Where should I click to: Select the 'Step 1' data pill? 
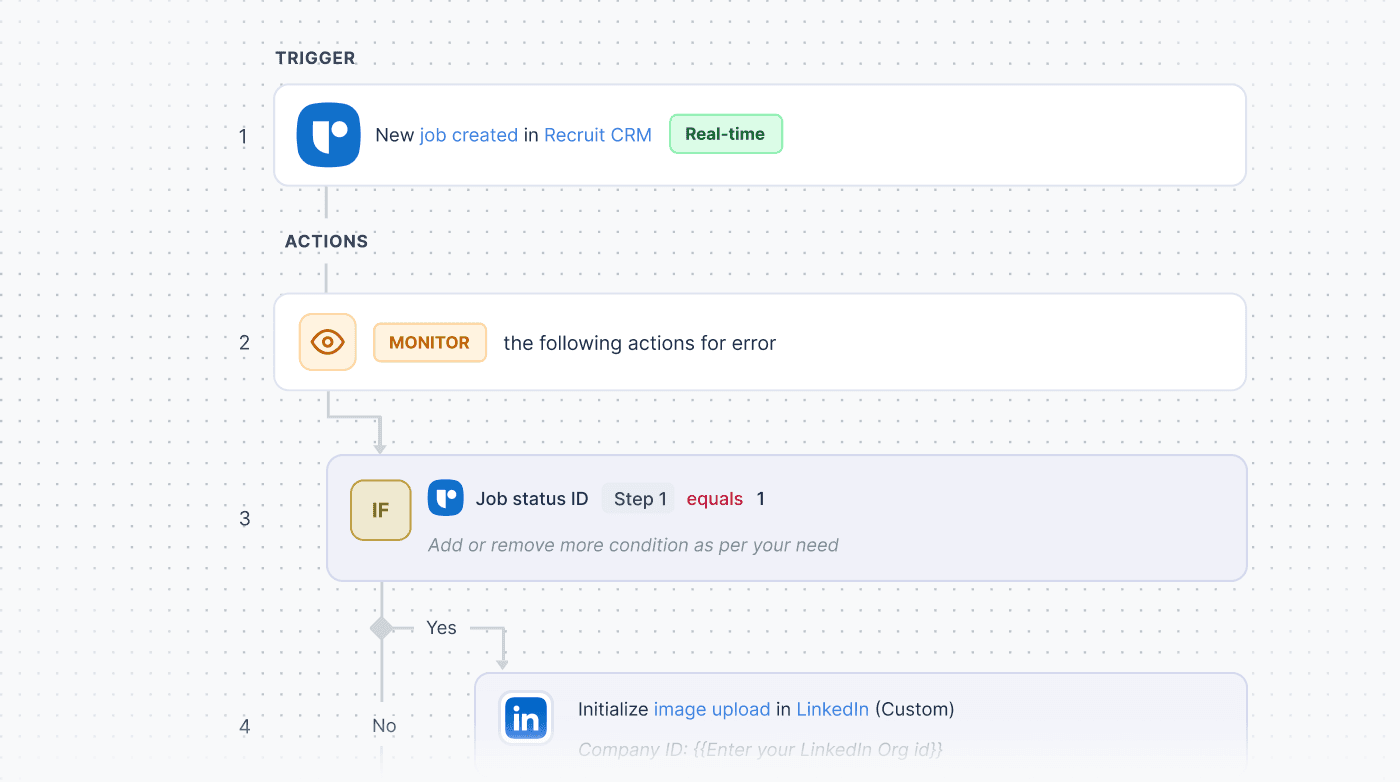(x=639, y=499)
